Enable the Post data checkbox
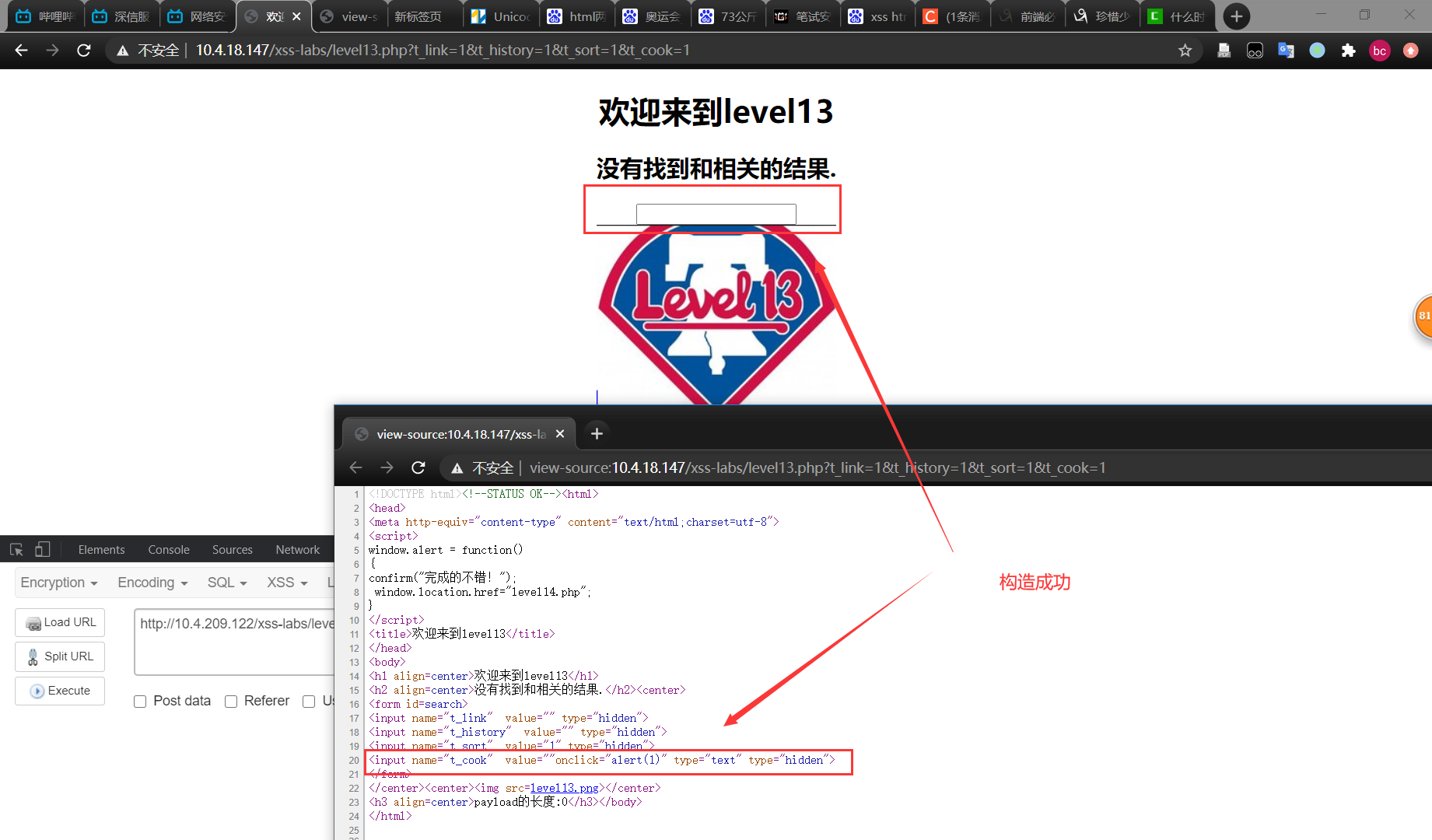1432x840 pixels. click(x=140, y=702)
